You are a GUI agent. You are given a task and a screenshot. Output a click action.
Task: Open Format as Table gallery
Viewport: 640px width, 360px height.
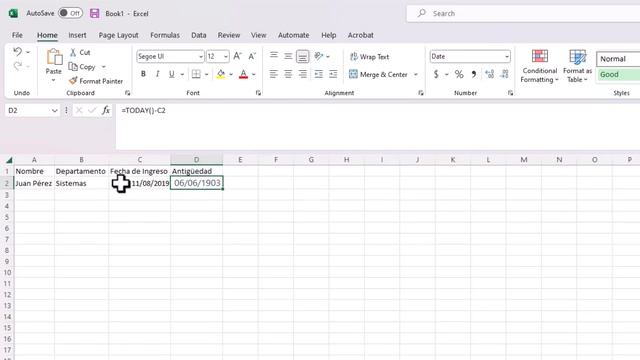(577, 66)
